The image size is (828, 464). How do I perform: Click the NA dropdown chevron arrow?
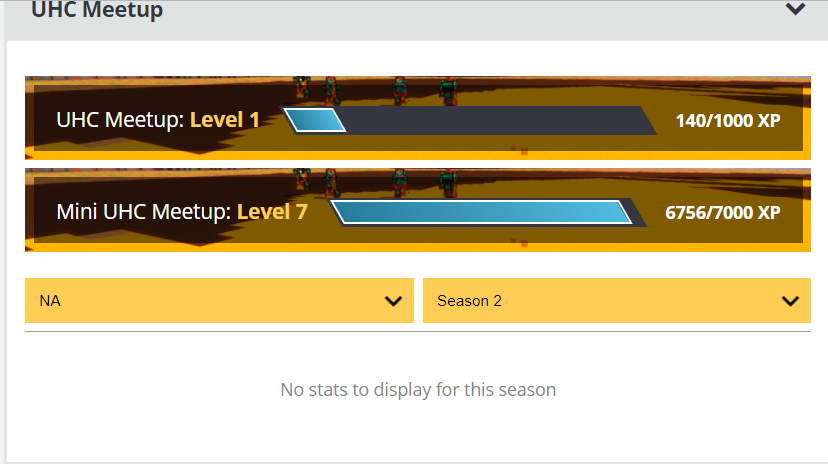[x=393, y=301]
